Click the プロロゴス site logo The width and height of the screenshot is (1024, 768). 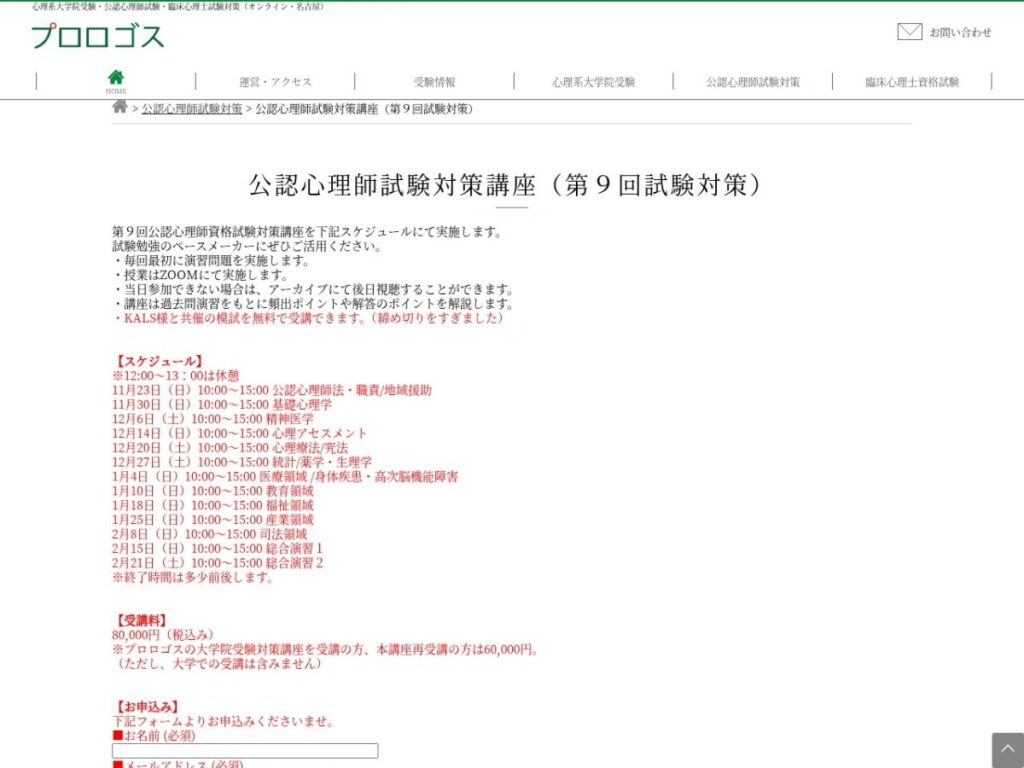pyautogui.click(x=97, y=36)
